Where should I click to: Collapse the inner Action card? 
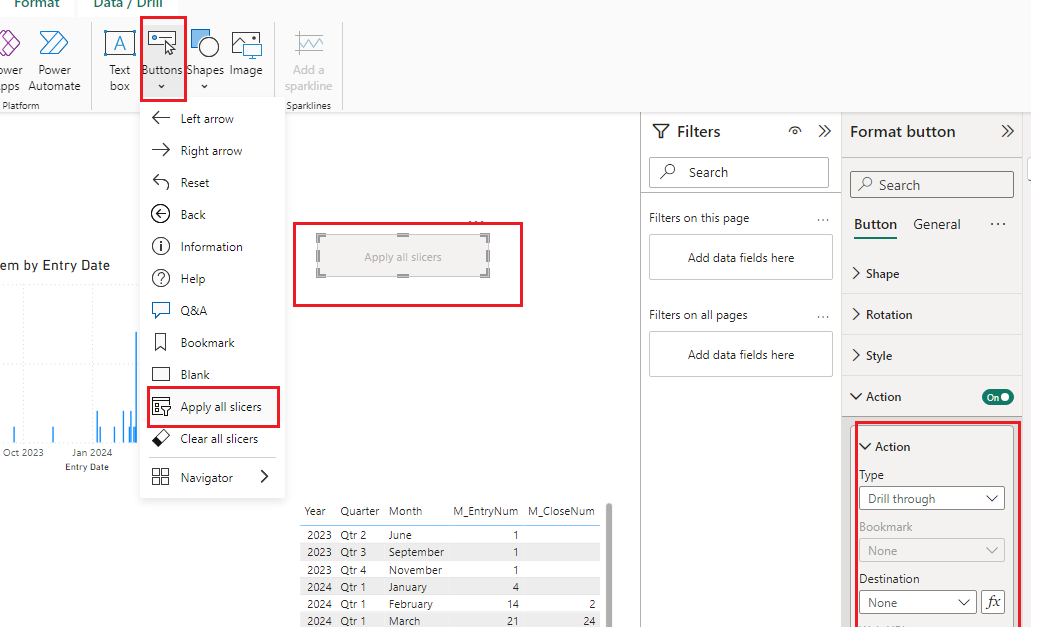(x=865, y=446)
